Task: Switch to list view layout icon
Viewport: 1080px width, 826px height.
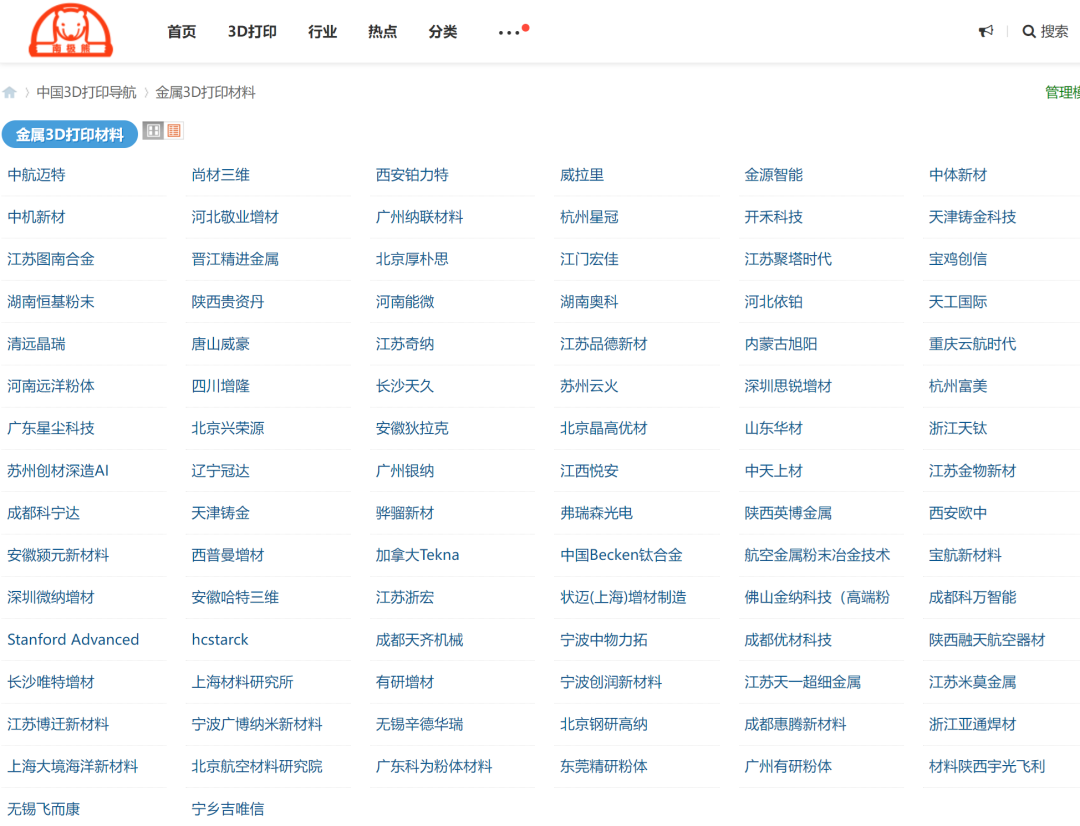Action: 174,131
